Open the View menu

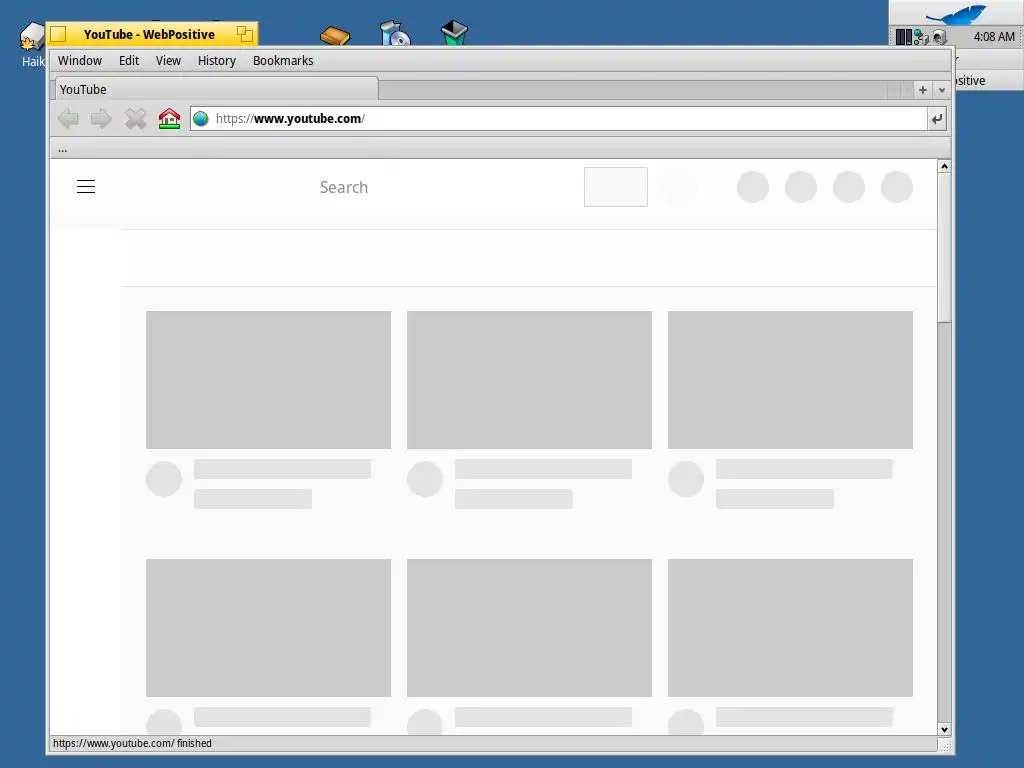[168, 61]
